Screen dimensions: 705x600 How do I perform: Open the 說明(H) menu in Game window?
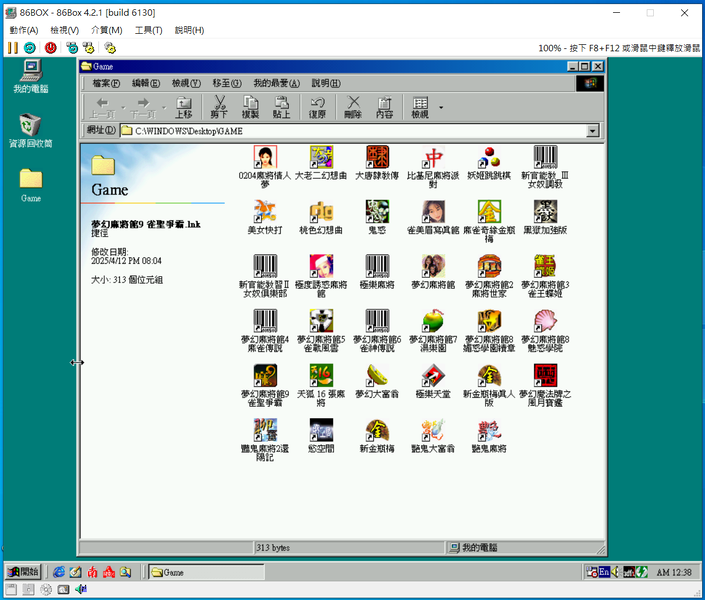click(326, 83)
